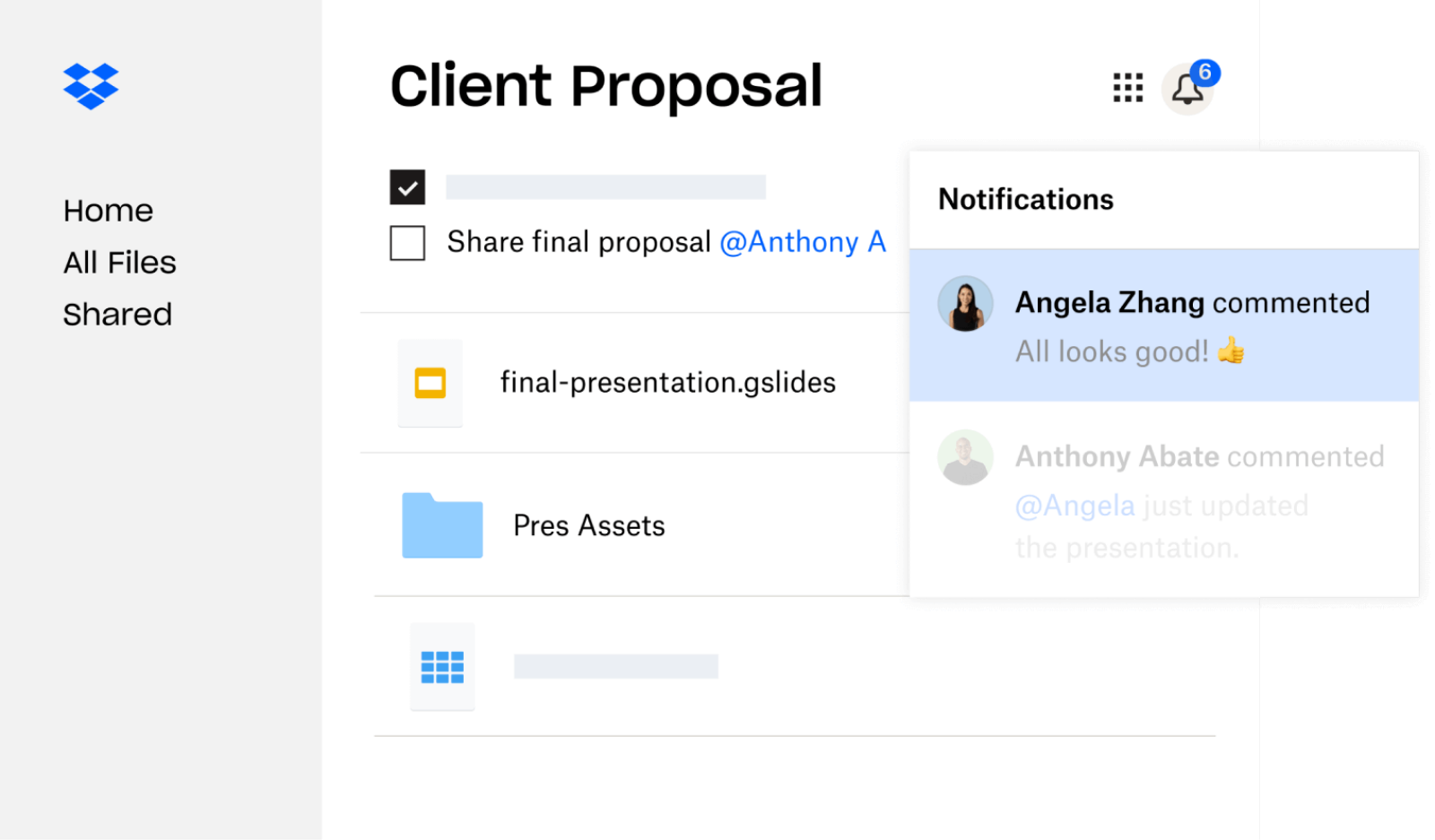Click the @Angela mention in notification
This screenshot has width=1435, height=840.
[1074, 506]
